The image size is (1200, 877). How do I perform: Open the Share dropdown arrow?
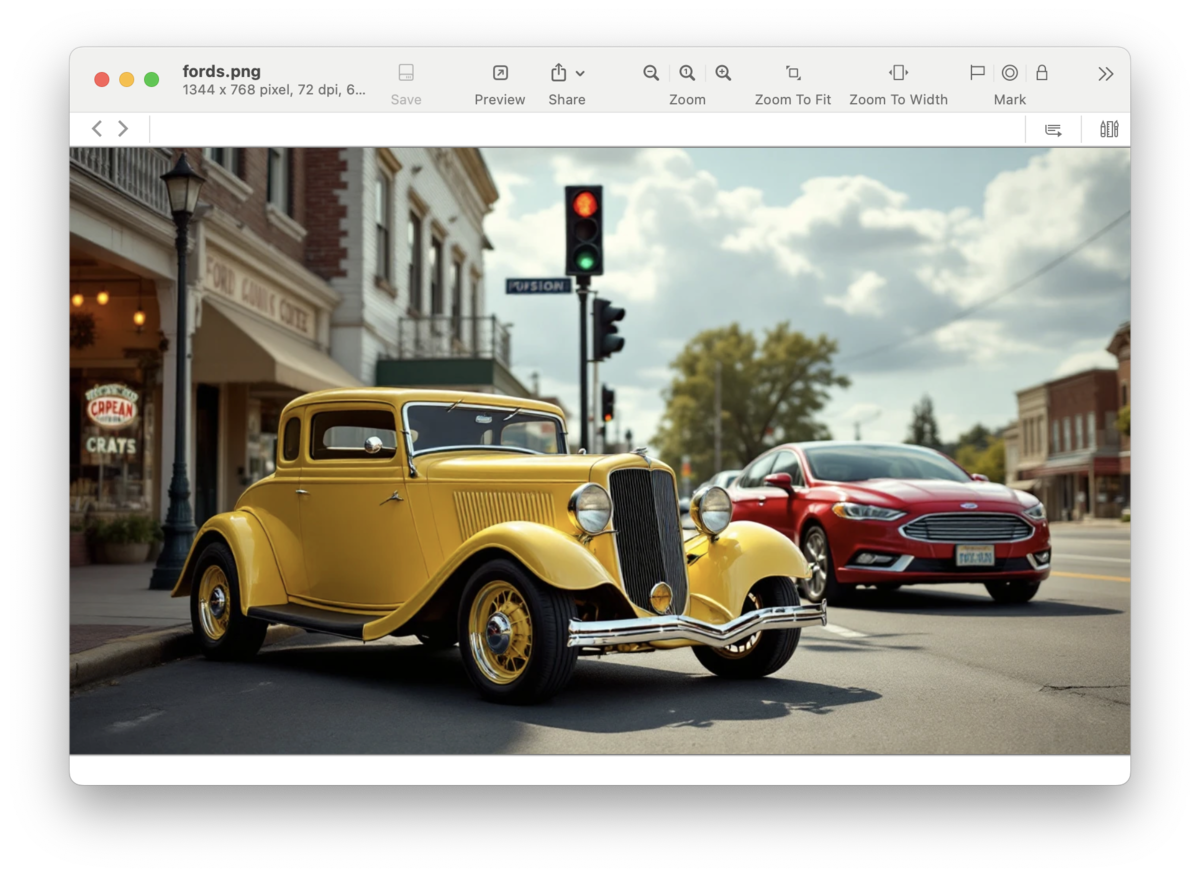tap(581, 74)
